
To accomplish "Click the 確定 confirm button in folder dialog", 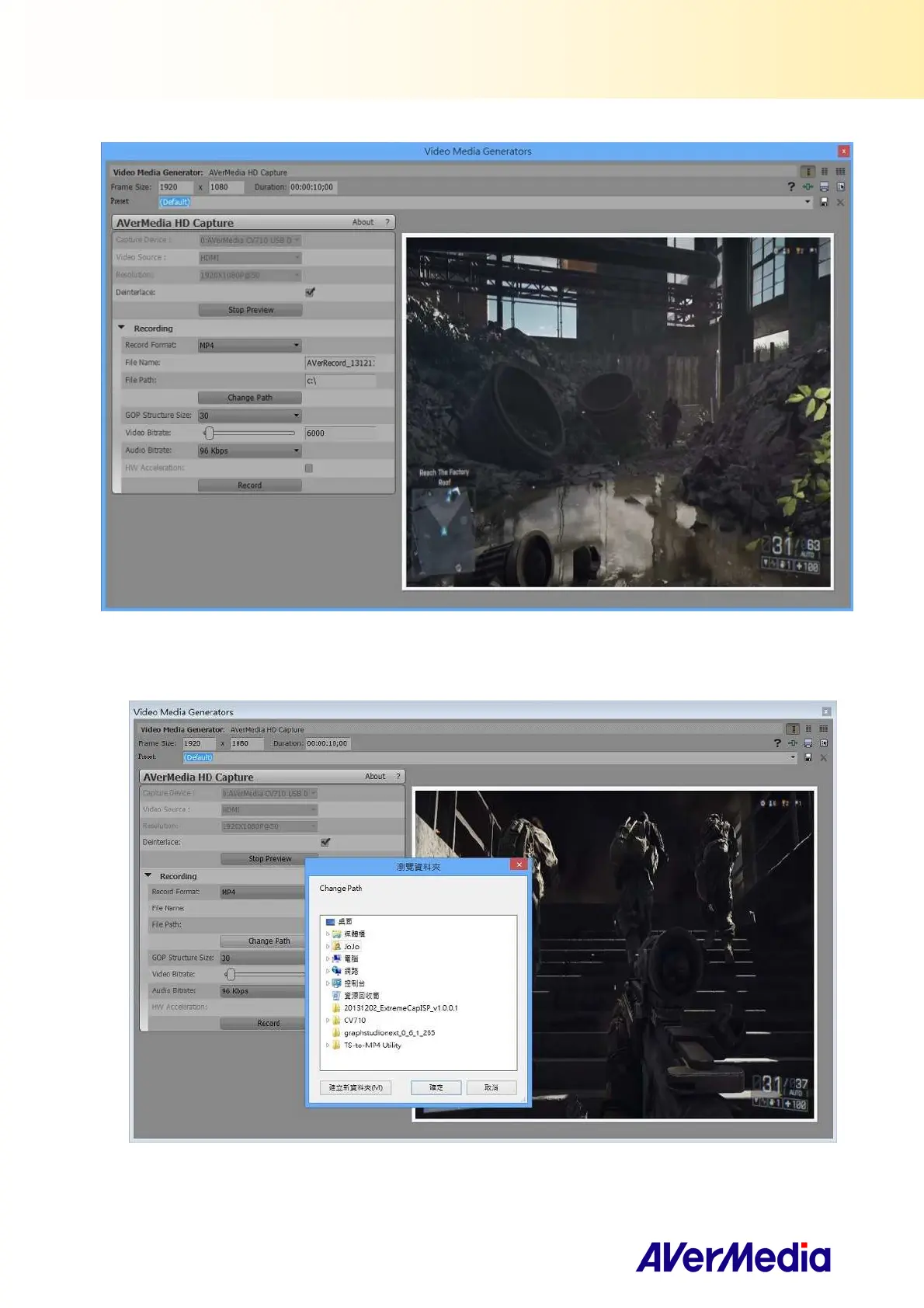I will (x=436, y=1087).
